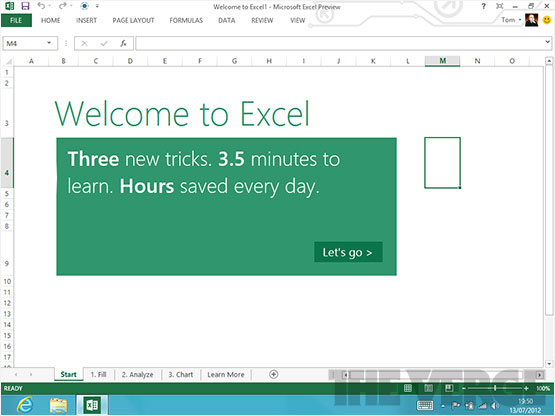This screenshot has height=416, width=555.
Task: Go to the next sheet tab with the right arrow
Action: [31, 375]
